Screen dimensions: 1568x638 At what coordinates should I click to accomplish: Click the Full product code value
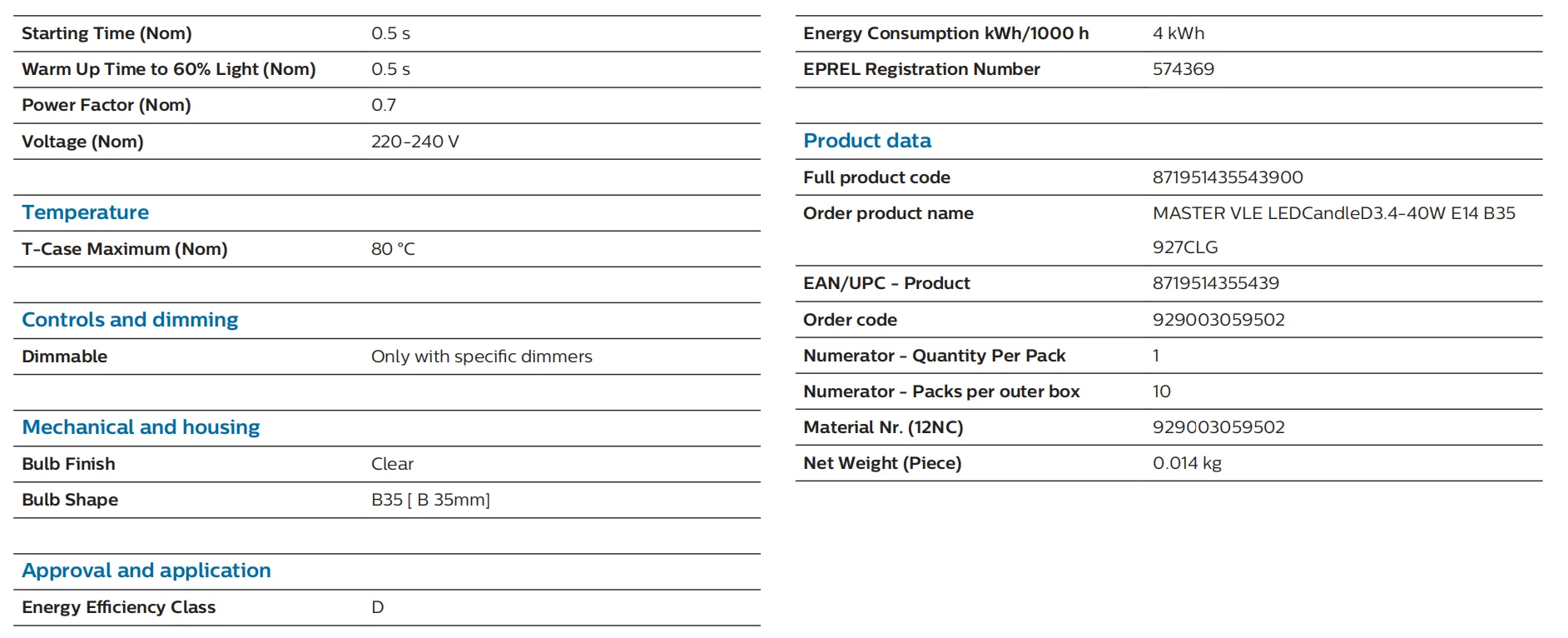click(1228, 177)
